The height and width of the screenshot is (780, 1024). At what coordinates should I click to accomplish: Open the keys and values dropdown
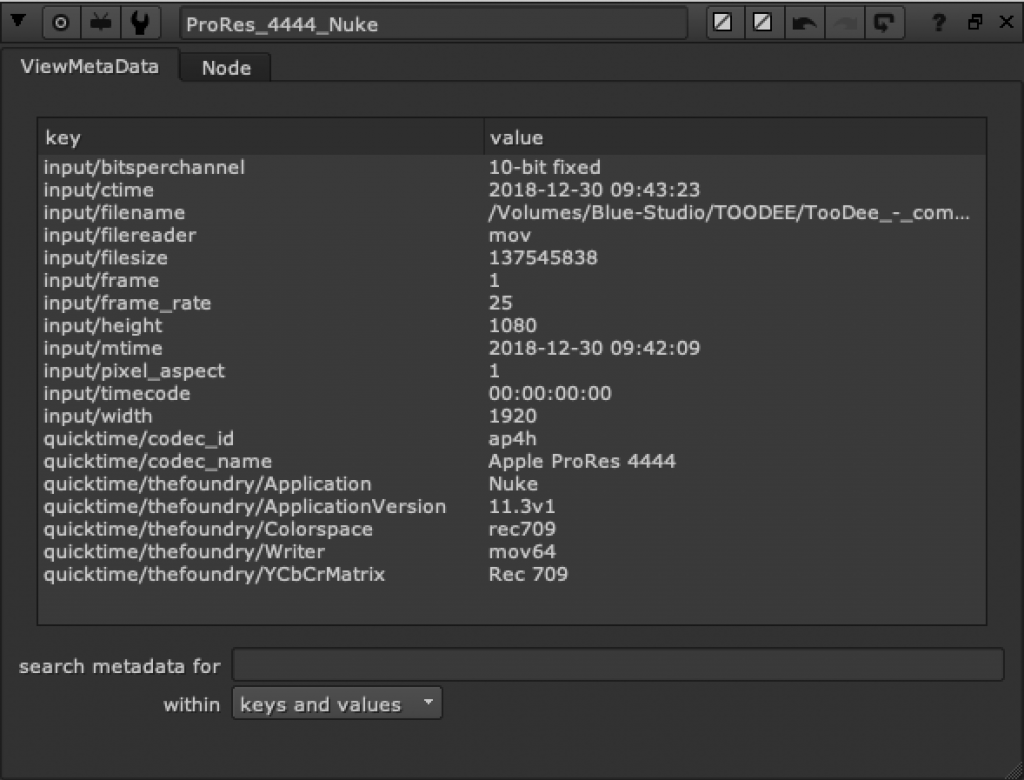337,704
